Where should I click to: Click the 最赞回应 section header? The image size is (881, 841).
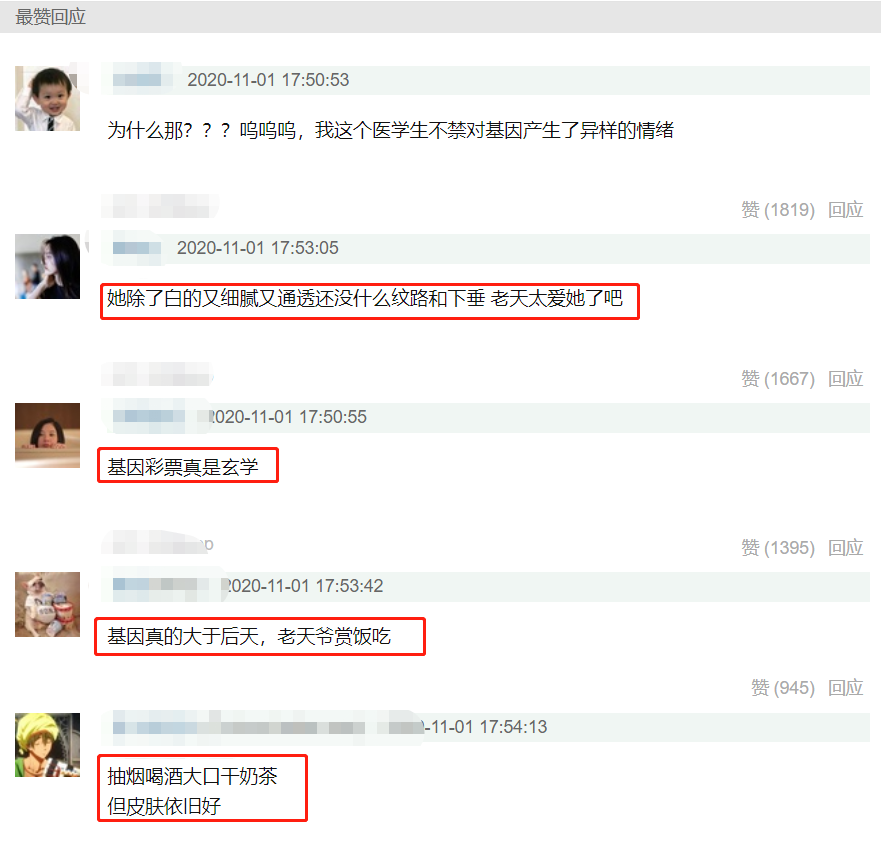click(51, 17)
